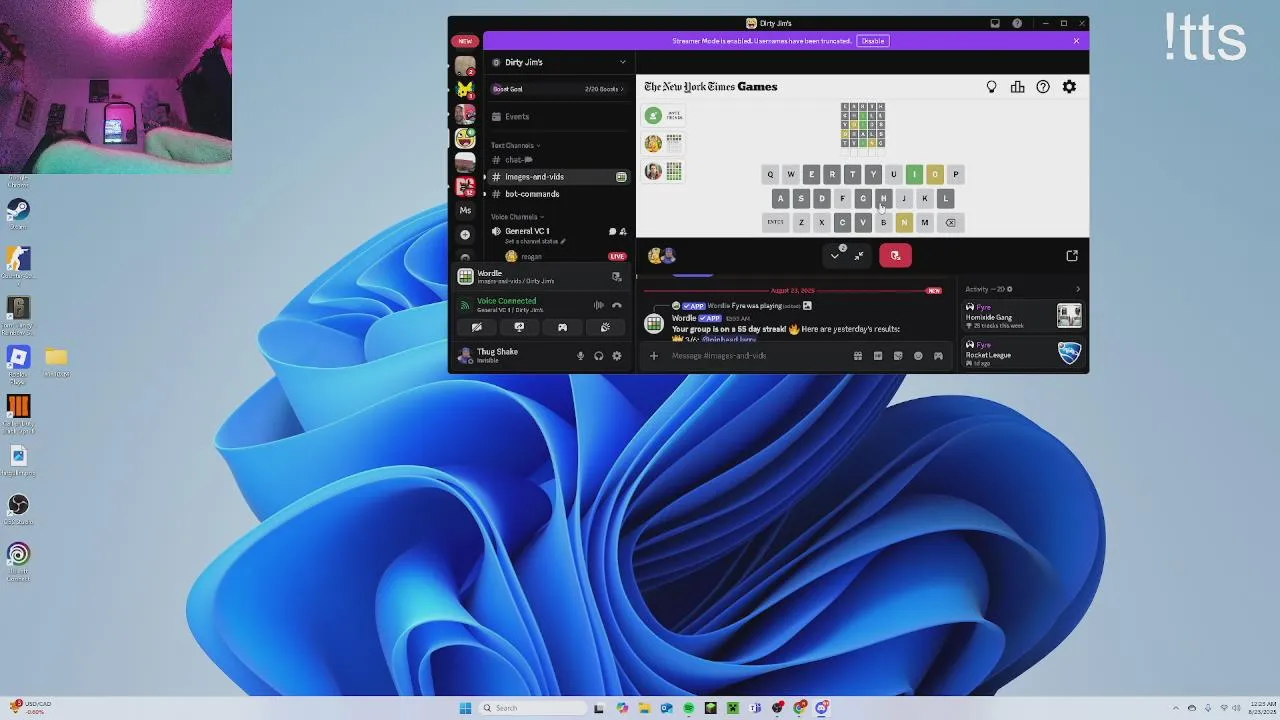Viewport: 1280px width, 720px height.
Task: Expand Dirty Jim's server dropdown
Action: (622, 62)
